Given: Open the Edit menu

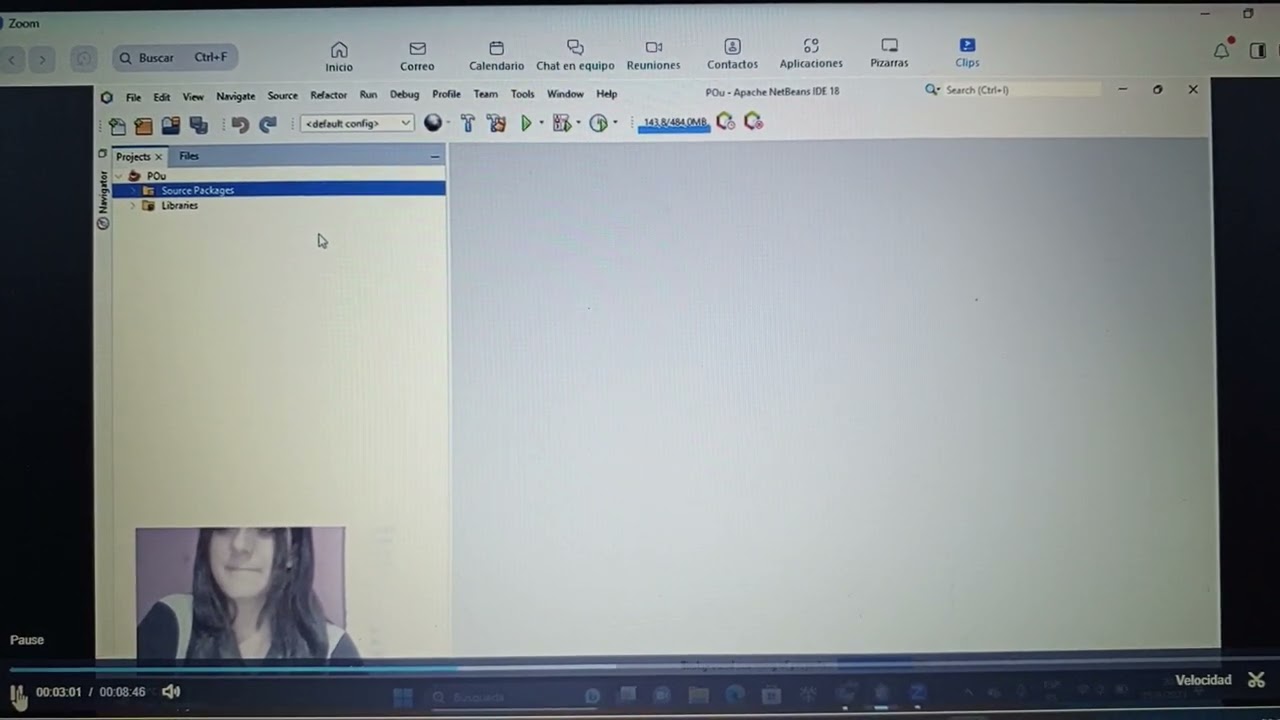Looking at the screenshot, I should 161,97.
